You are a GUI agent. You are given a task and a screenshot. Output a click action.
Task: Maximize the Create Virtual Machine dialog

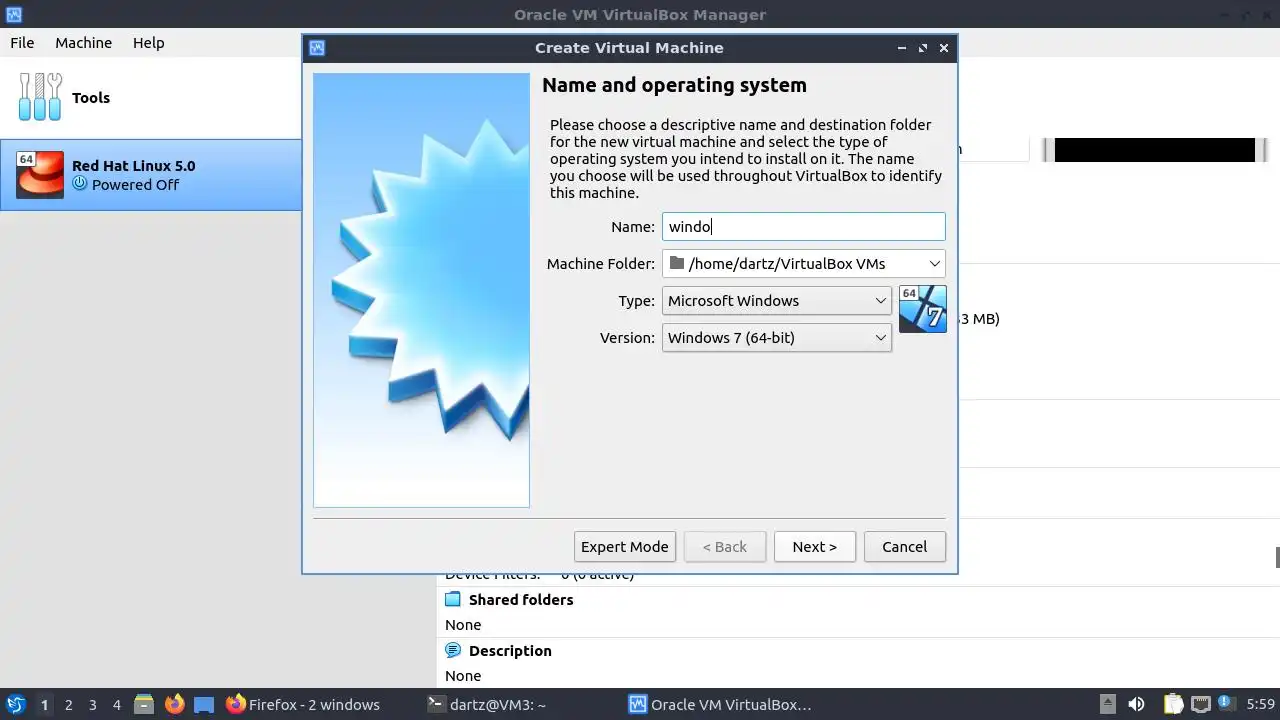922,47
